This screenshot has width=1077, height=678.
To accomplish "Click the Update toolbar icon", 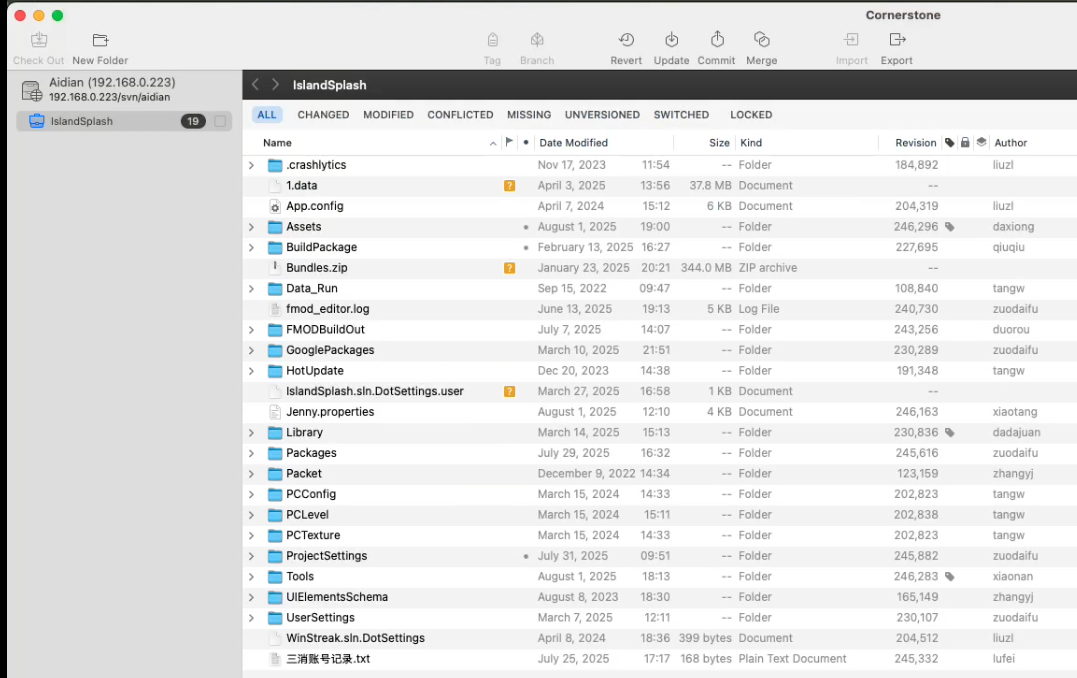I will pos(672,40).
